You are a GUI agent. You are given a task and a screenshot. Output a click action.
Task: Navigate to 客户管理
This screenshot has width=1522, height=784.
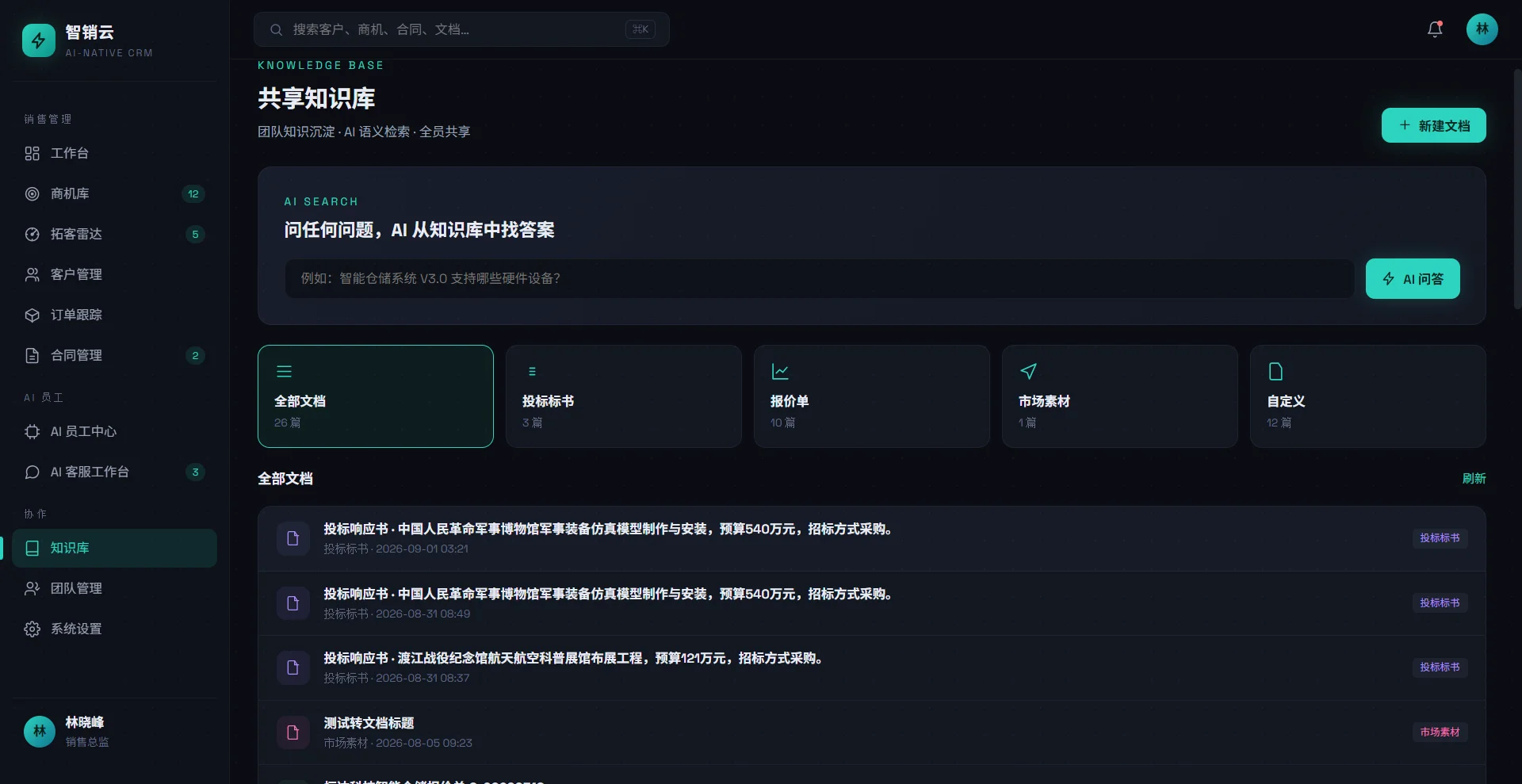click(114, 274)
